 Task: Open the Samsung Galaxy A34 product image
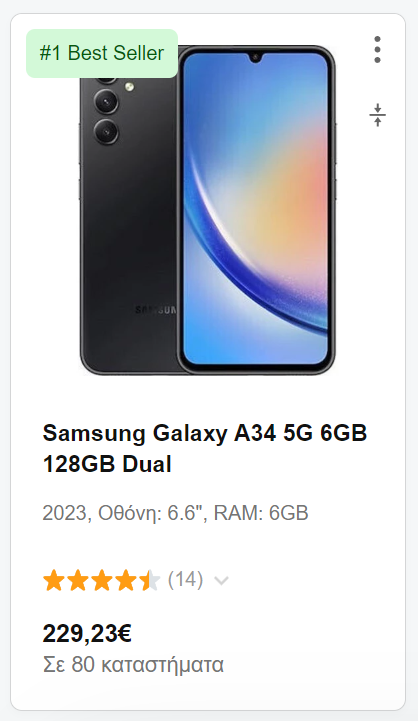[208, 209]
